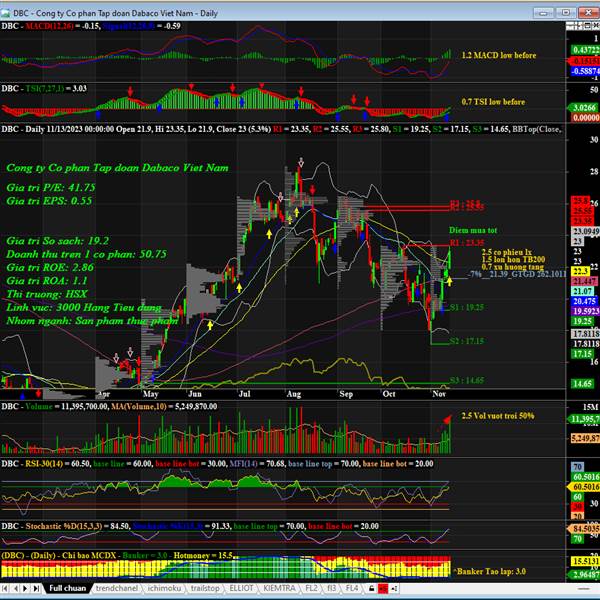Click 'Banker Tao lap: 3.0' label
Image resolution: width=600 pixels, height=600 pixels.
point(491,571)
